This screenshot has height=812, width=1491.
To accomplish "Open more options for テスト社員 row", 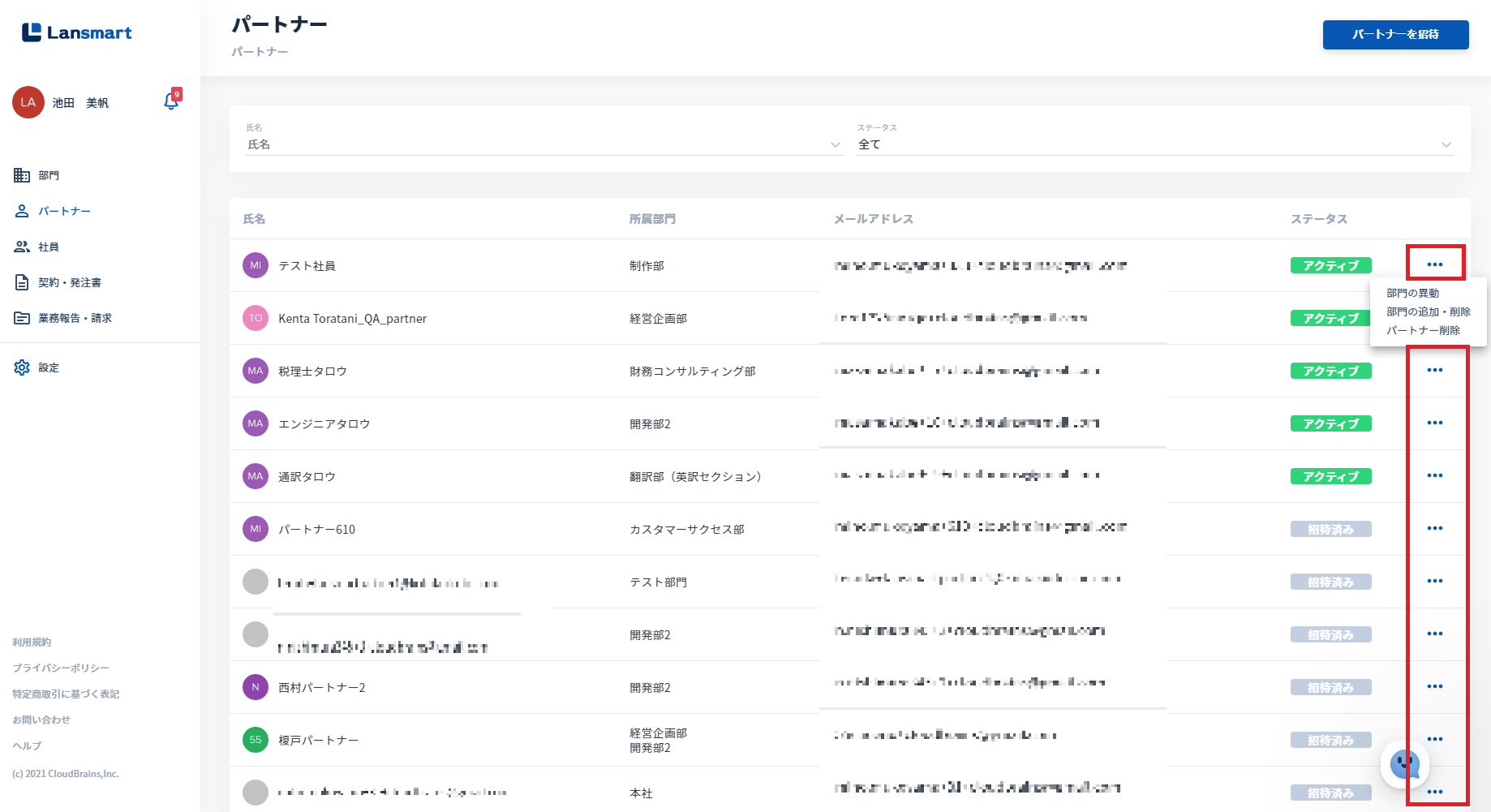I will click(1435, 264).
